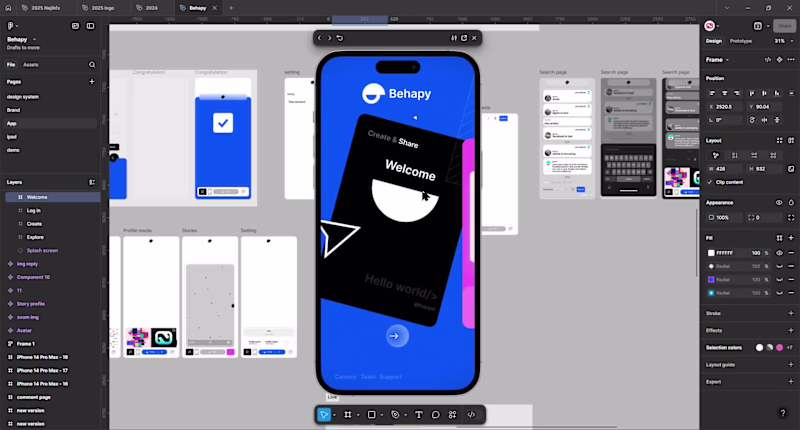Toggle individual corner radius icon
Viewport: 800px width, 430px height.
791,217
